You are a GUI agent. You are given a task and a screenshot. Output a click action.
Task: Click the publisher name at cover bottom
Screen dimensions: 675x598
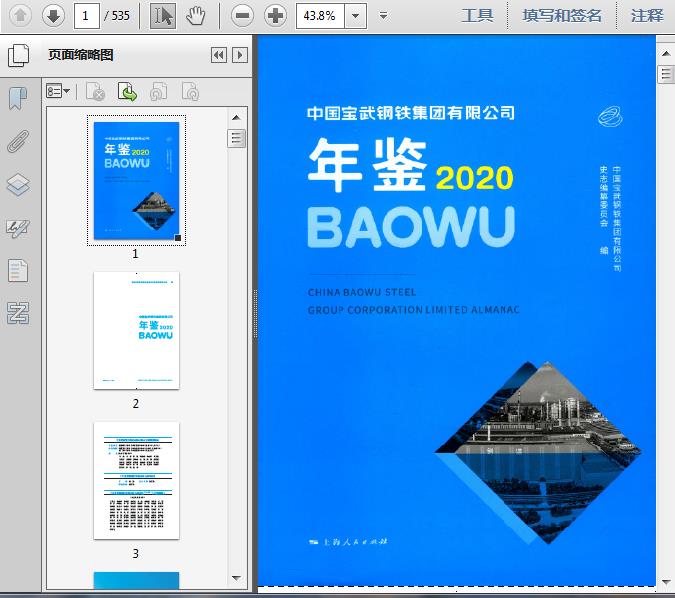pos(349,542)
